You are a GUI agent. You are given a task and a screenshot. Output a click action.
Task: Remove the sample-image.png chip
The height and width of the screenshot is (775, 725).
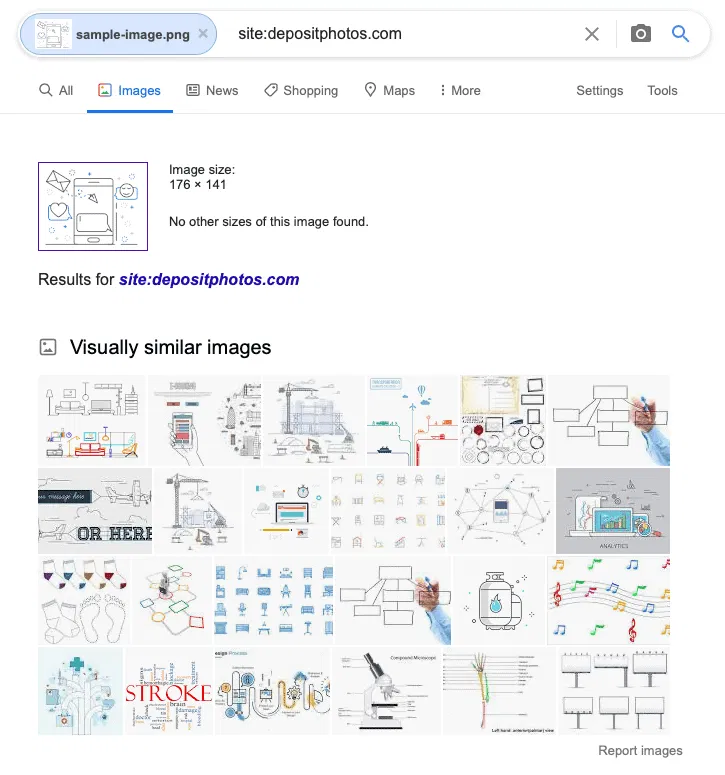[203, 34]
